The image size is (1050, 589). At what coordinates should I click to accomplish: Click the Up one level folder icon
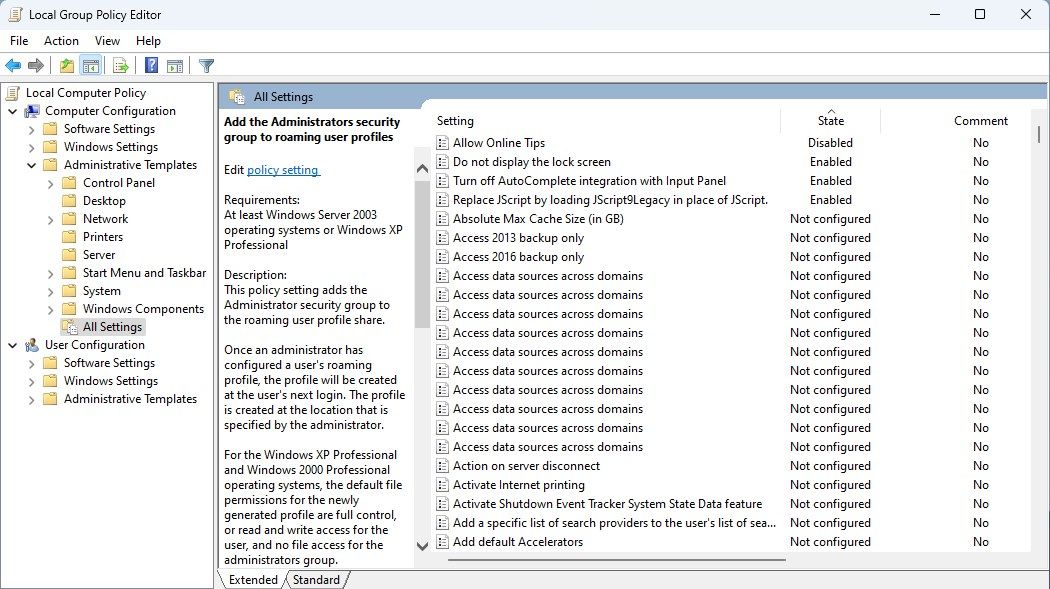pos(66,66)
